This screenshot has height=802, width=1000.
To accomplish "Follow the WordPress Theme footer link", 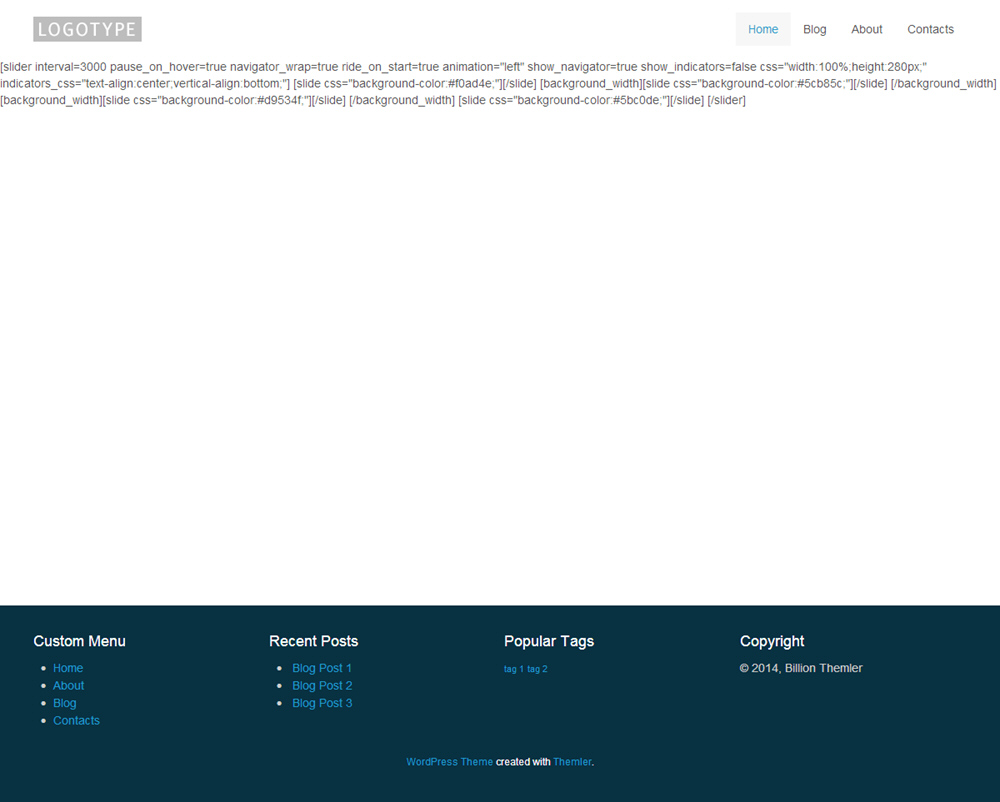I will tap(449, 762).
